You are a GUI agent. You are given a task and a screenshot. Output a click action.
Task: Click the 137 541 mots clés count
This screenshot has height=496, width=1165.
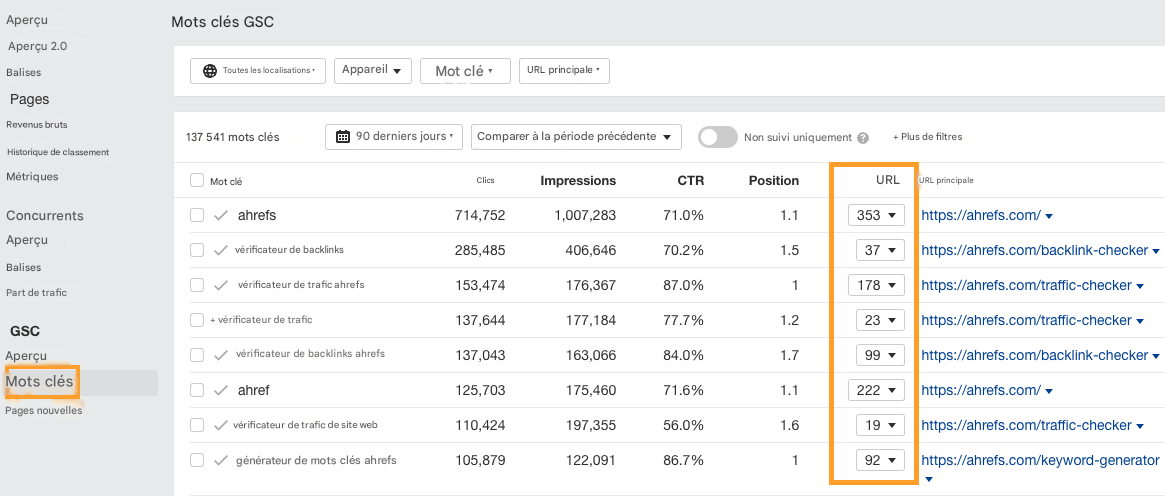click(233, 137)
